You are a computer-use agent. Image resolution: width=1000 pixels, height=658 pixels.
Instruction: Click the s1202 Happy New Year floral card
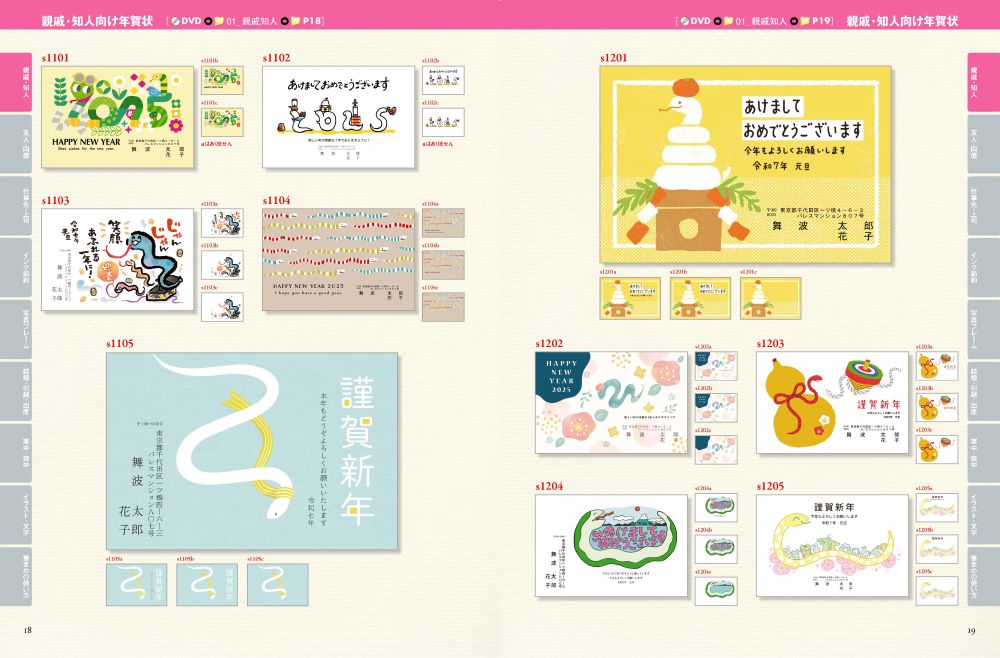pos(611,402)
